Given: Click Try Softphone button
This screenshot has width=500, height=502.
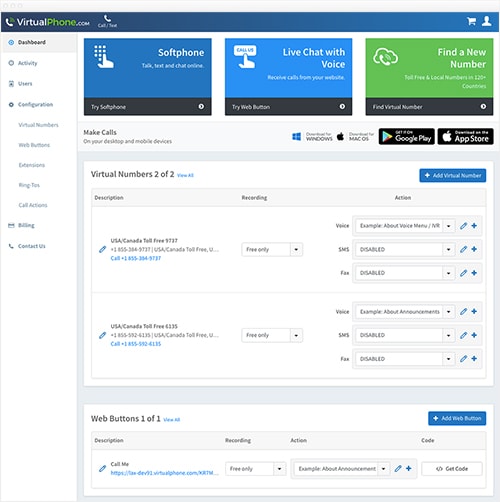Looking at the screenshot, I should [148, 107].
